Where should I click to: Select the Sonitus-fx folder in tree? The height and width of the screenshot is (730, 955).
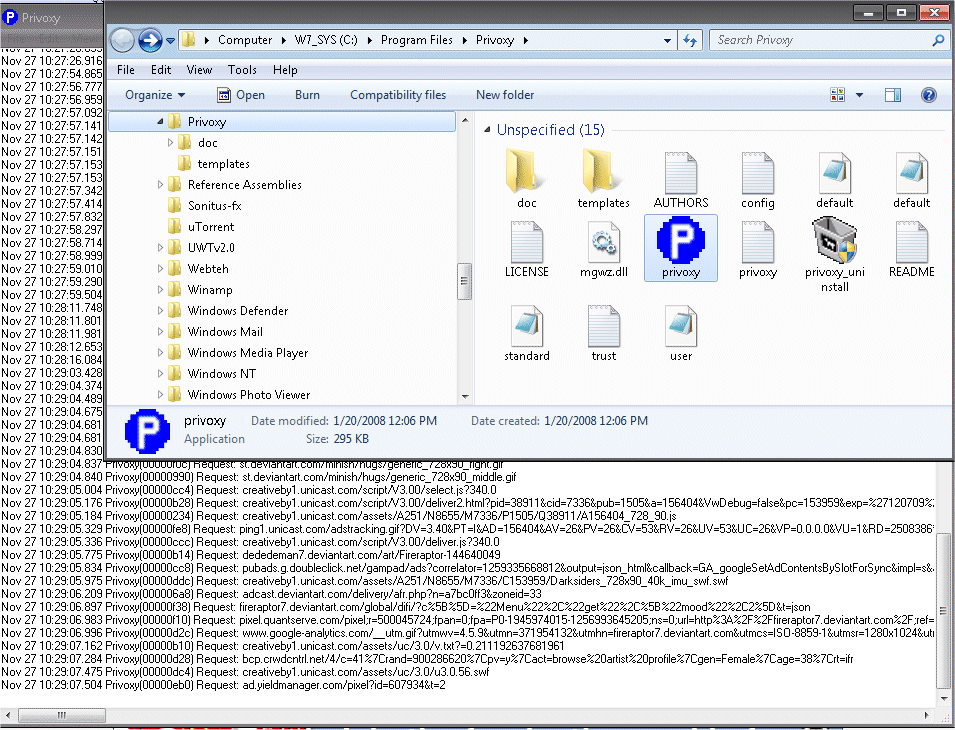[x=214, y=206]
